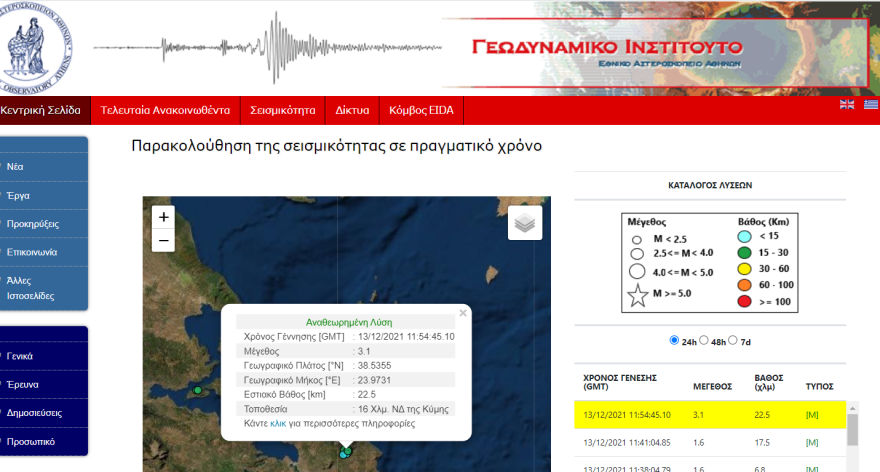
Task: Click the green earthquake marker in the gulf
Action: pos(198,390)
